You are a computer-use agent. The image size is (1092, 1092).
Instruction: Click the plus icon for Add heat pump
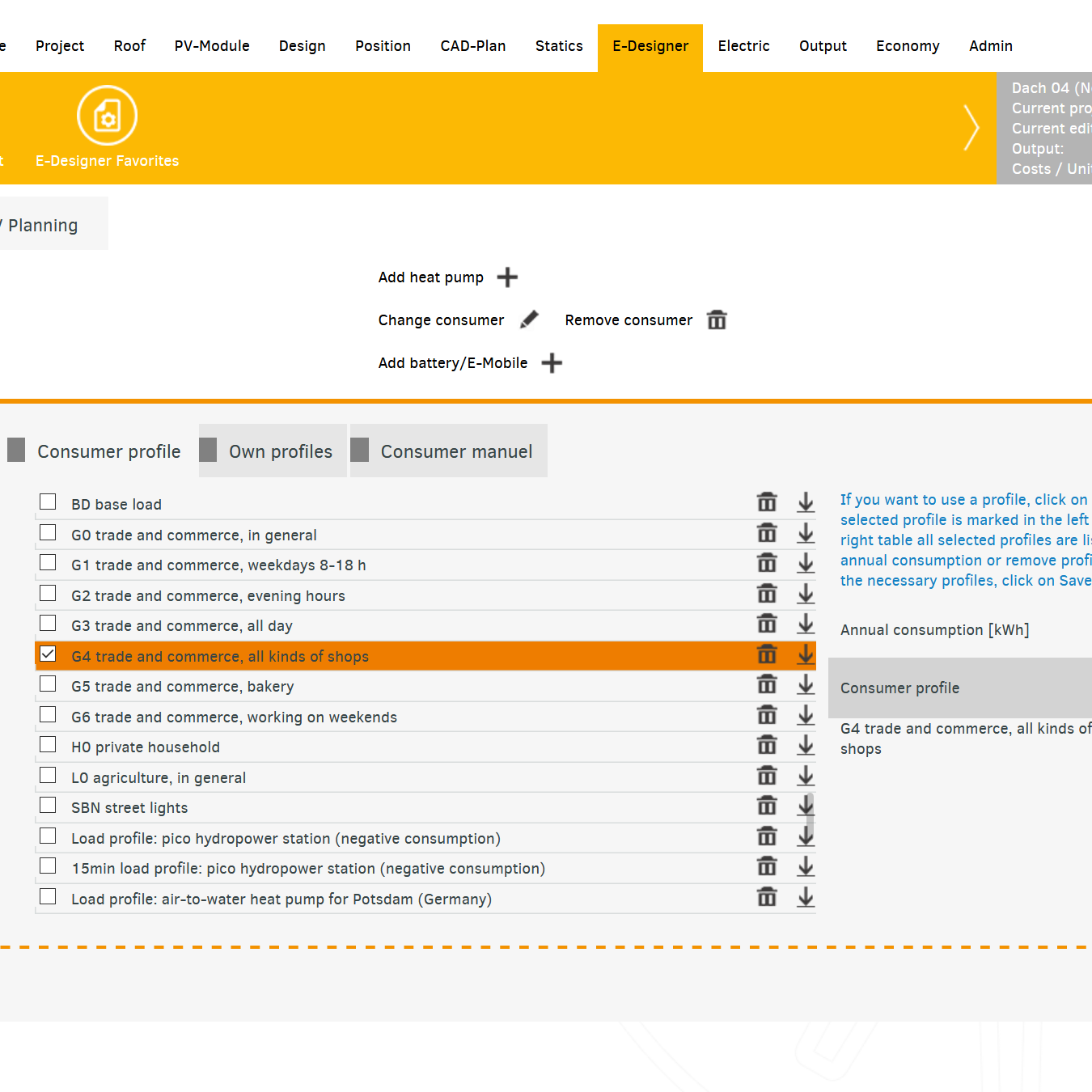[x=507, y=277]
